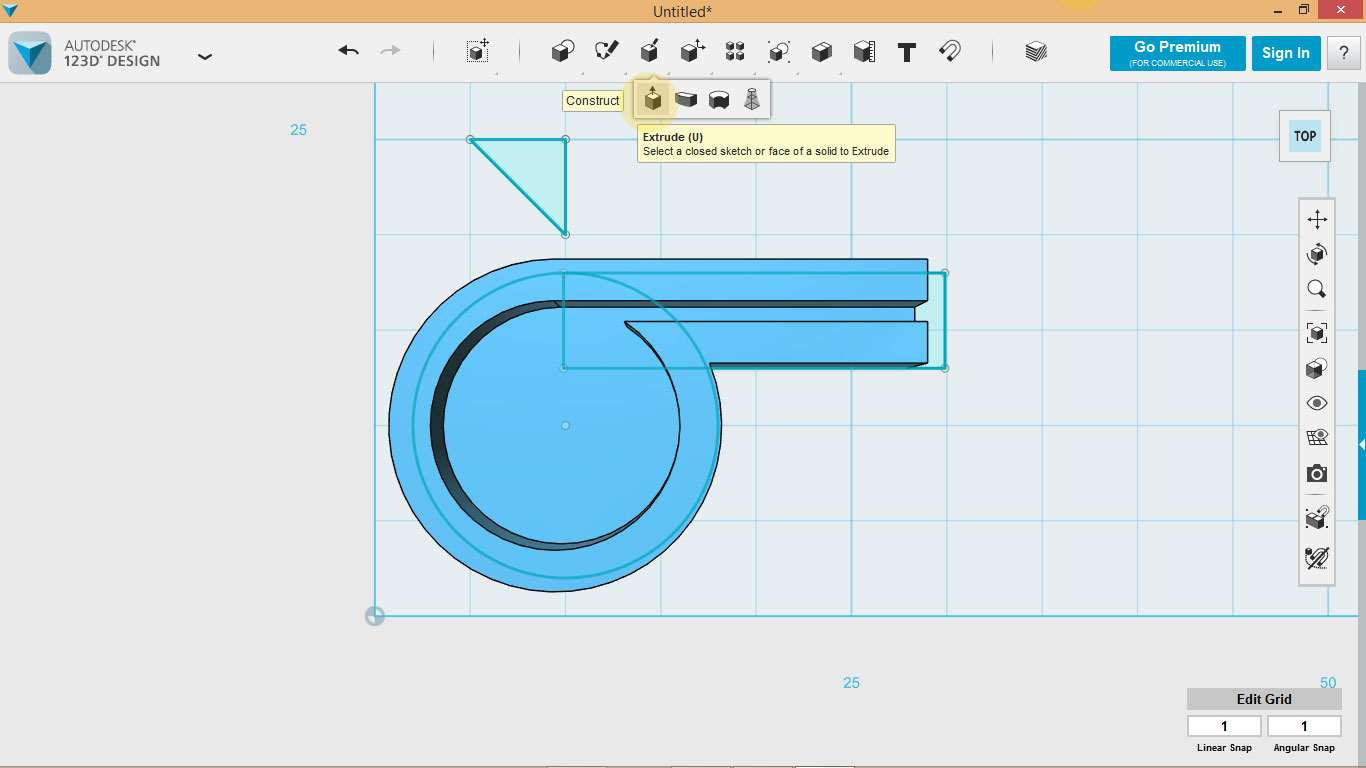Expand the app menu chevron near 123D logo

click(x=205, y=57)
